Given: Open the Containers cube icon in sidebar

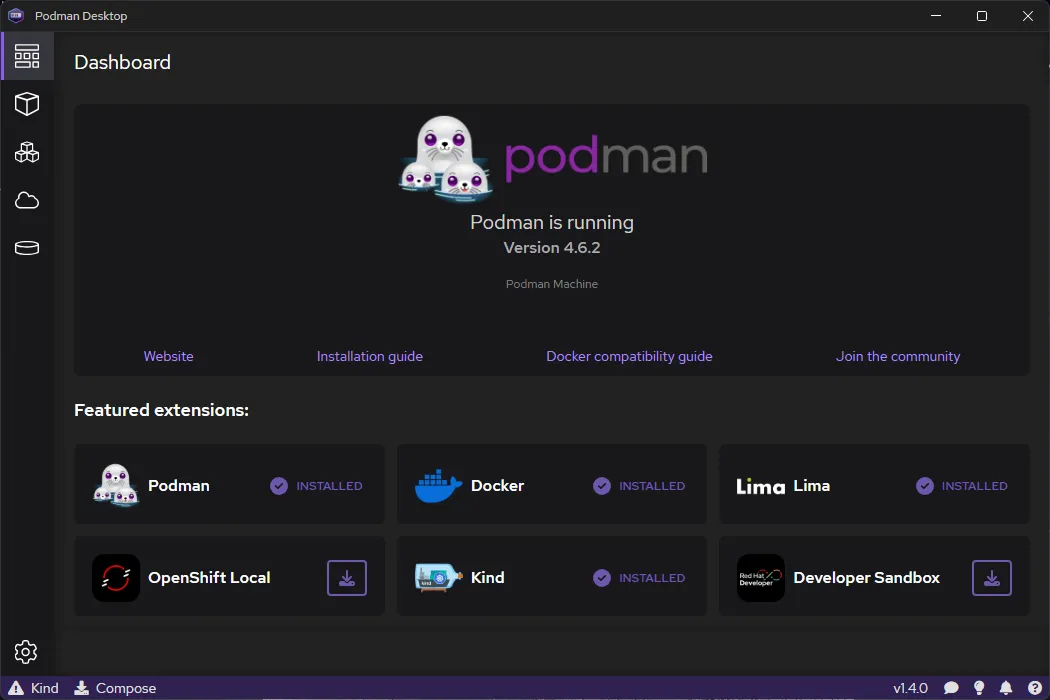Looking at the screenshot, I should click(27, 104).
